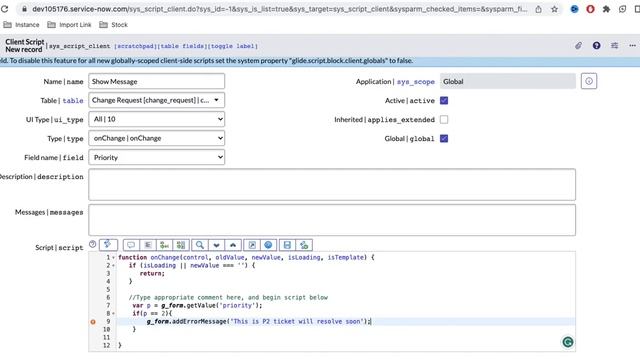Screen dimensions: 640x360
Task: Open the blue circular browser extension
Action: [574, 9]
